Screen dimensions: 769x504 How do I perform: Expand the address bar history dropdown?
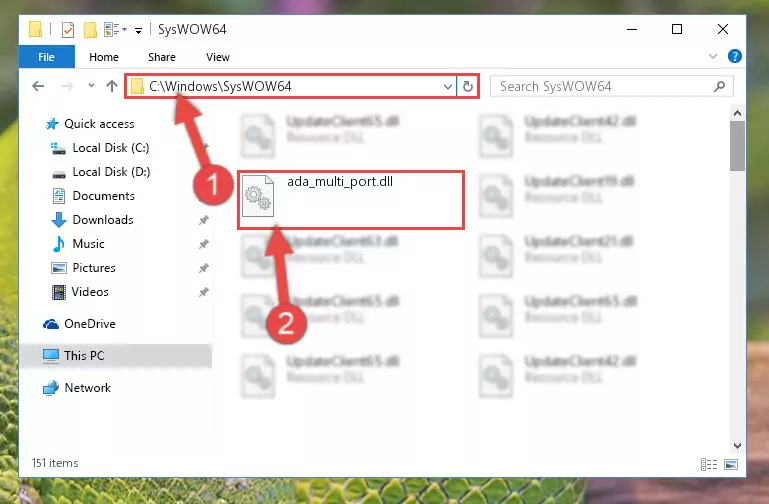447,87
